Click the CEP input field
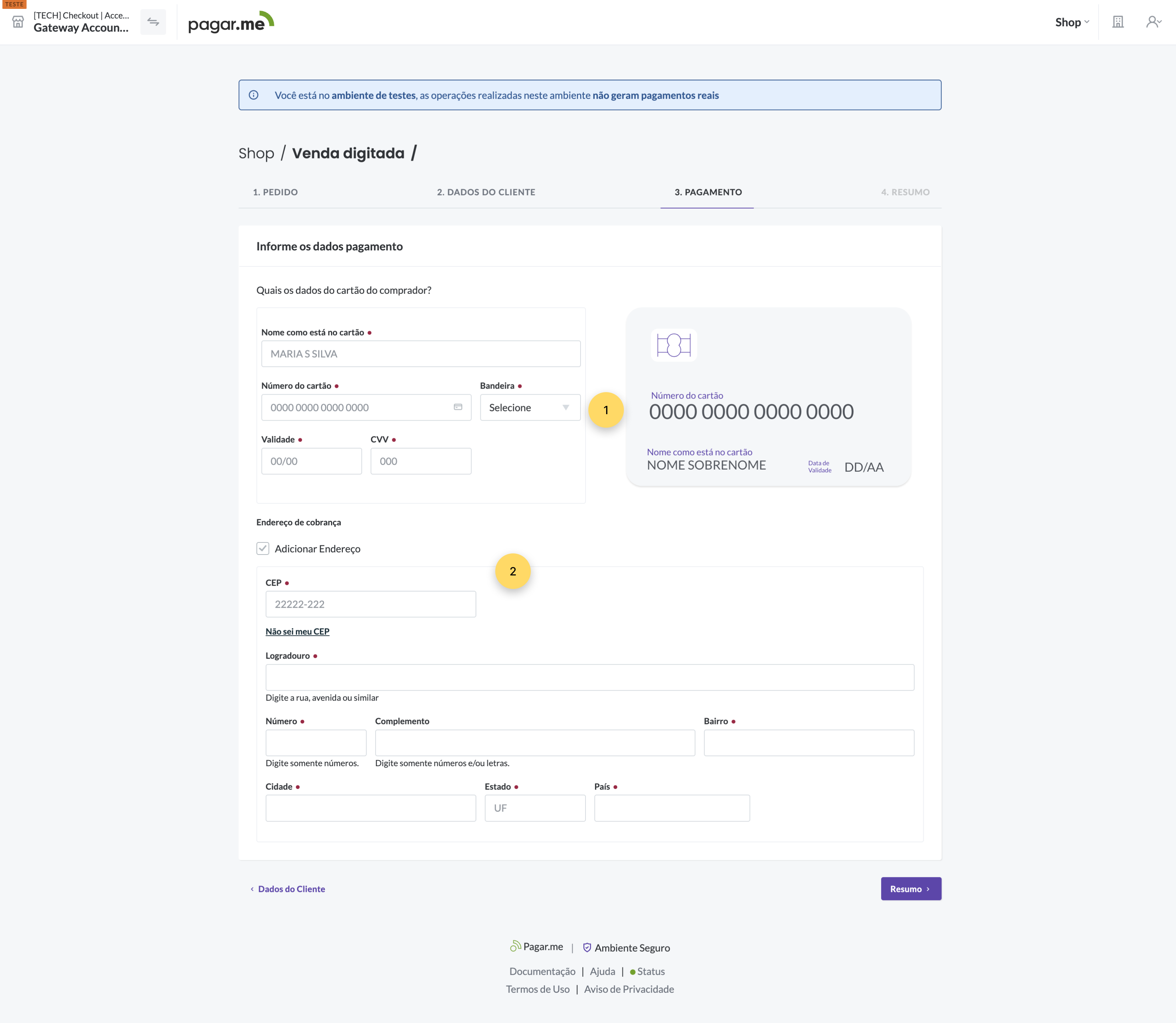Screen dimensions: 1176x1023 click(371, 604)
